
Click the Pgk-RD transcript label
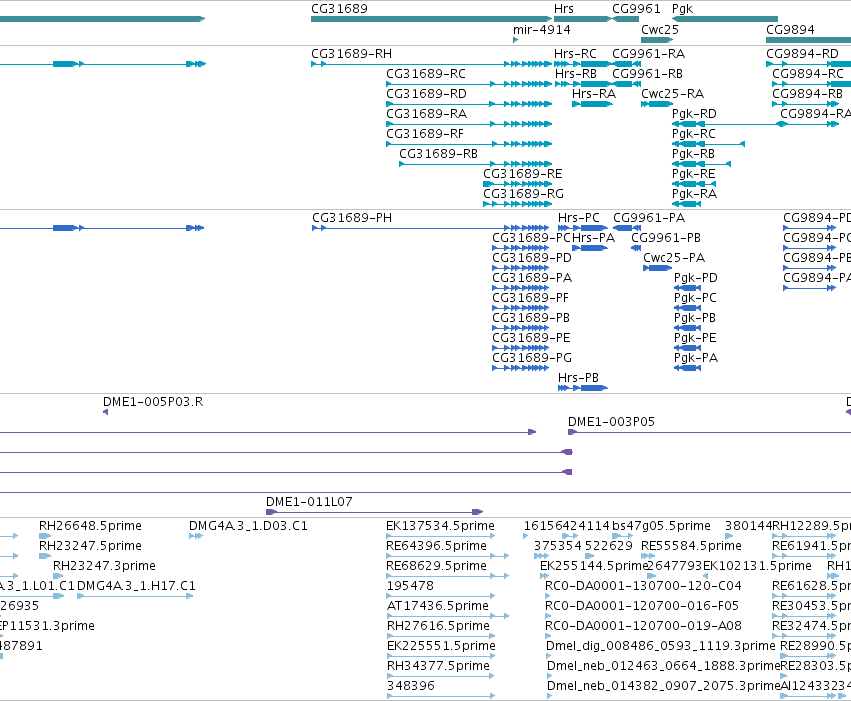(694, 114)
